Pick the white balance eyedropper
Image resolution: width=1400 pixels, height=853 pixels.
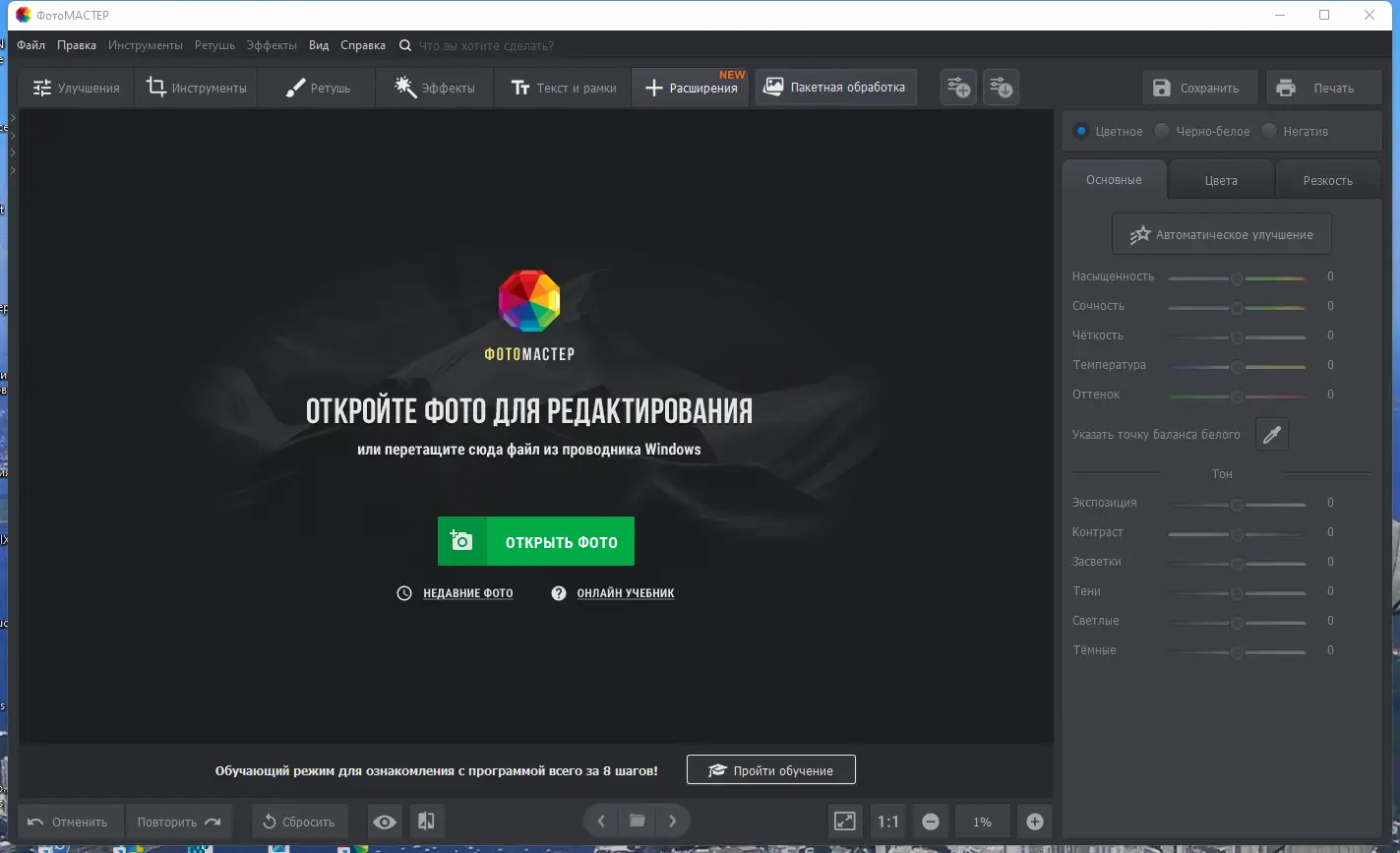1271,434
